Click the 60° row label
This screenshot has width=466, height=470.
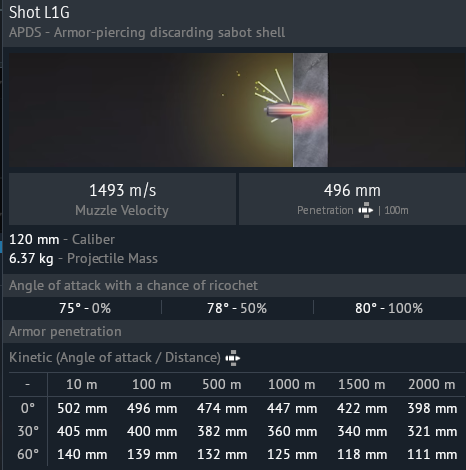tap(28, 454)
